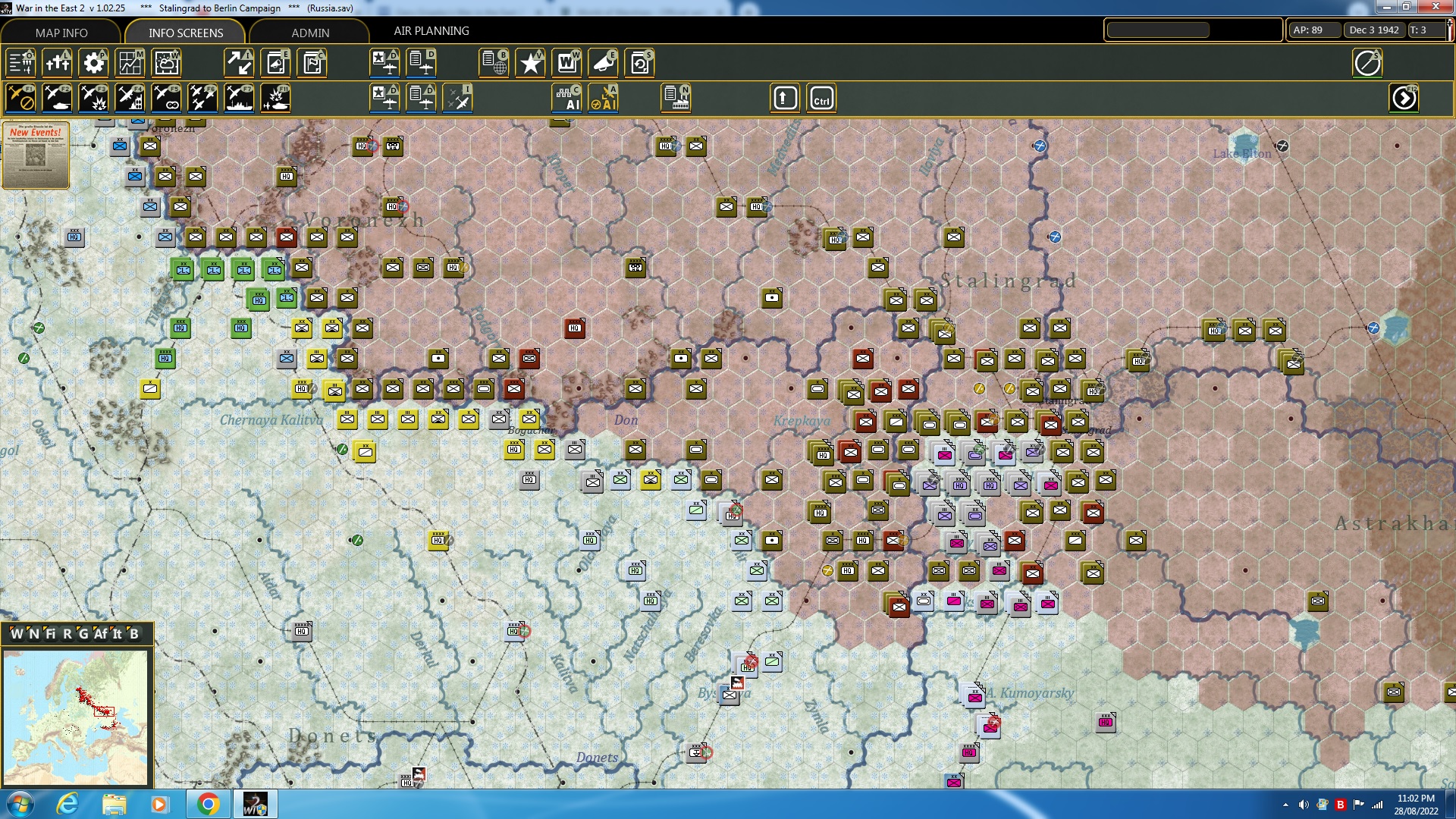Click the Stalingrad region label on map

point(1009,281)
